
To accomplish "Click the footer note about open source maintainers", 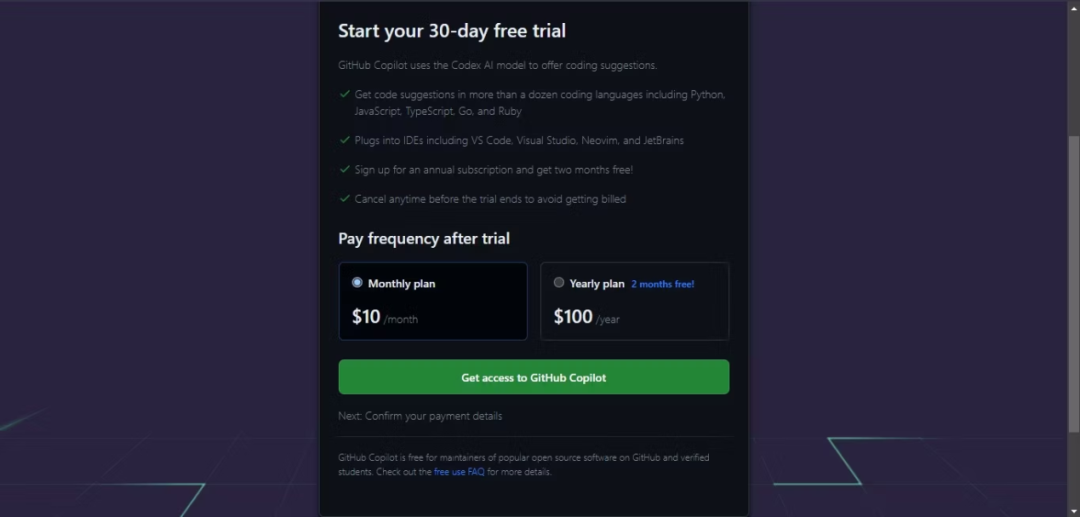I will 523,458.
